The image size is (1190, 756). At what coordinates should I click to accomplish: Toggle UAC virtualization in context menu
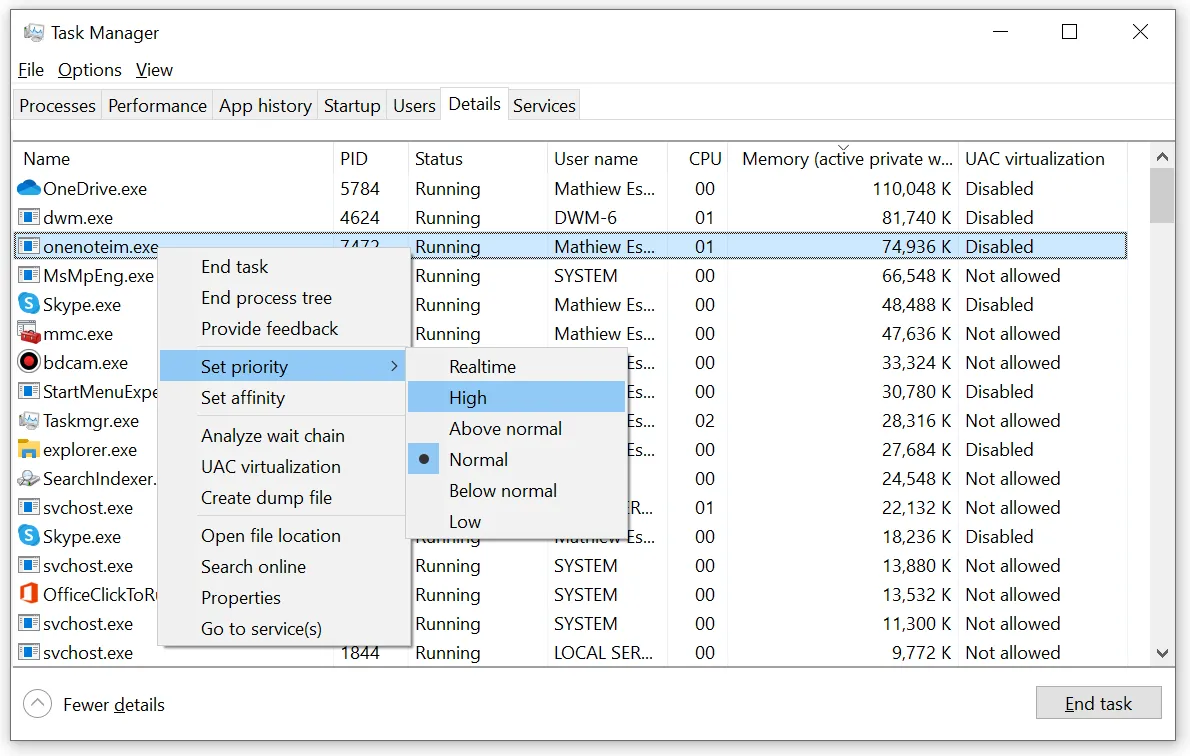pyautogui.click(x=282, y=467)
